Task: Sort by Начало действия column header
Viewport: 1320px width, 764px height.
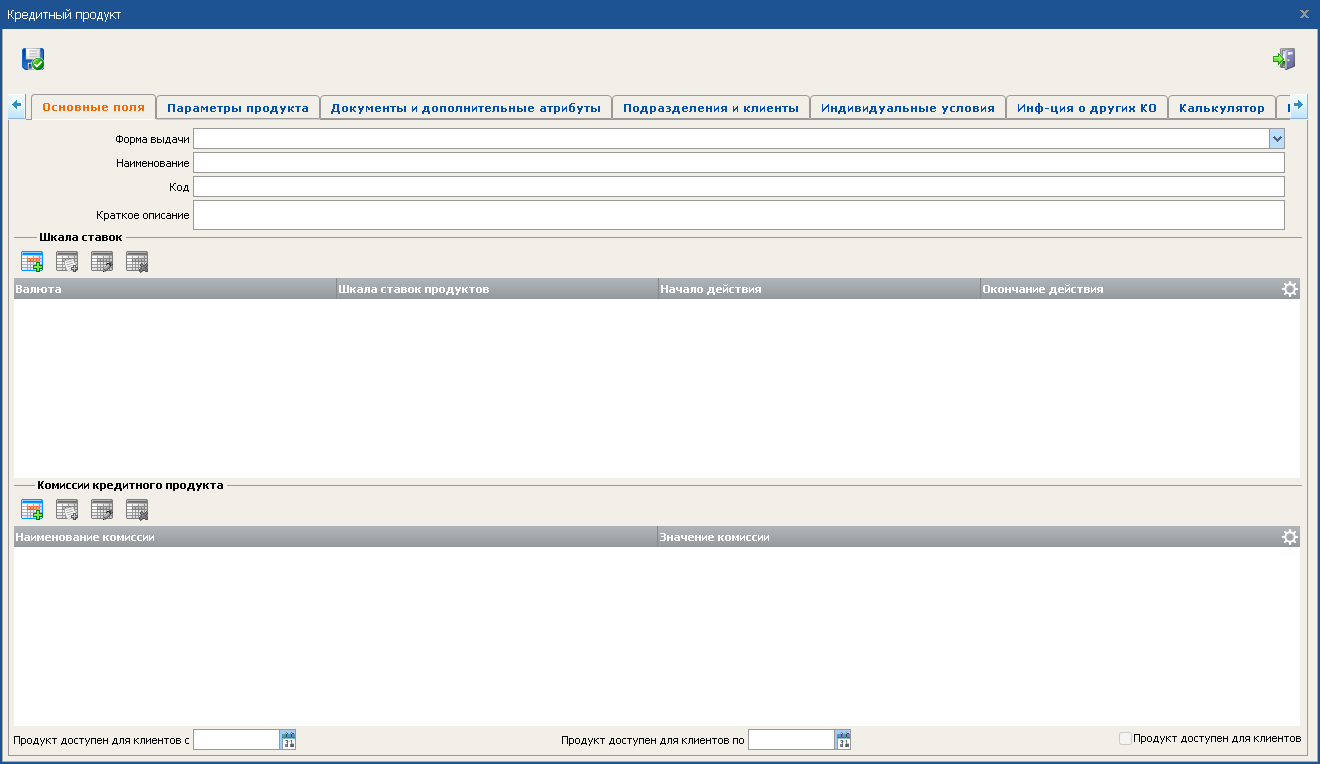Action: click(x=819, y=289)
